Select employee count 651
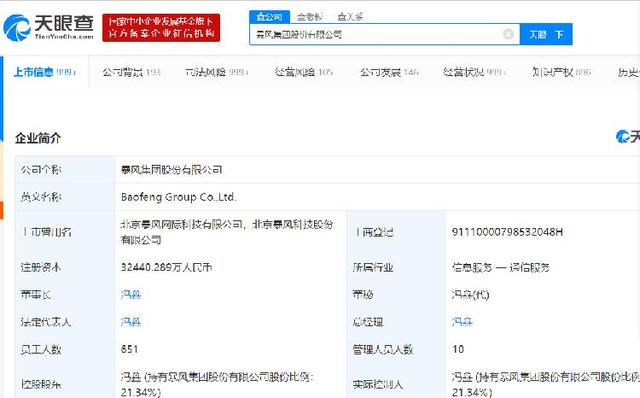Image resolution: width=640 pixels, height=398 pixels. pos(129,349)
